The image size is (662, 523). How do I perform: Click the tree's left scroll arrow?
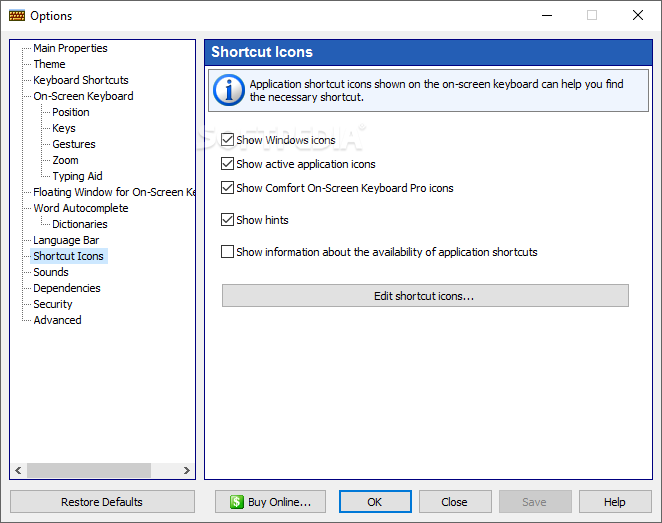point(18,470)
